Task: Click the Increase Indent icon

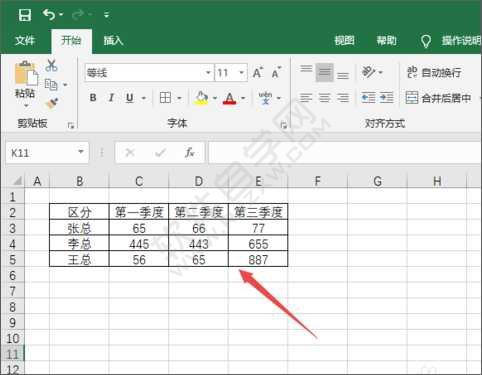Action: pyautogui.click(x=387, y=98)
